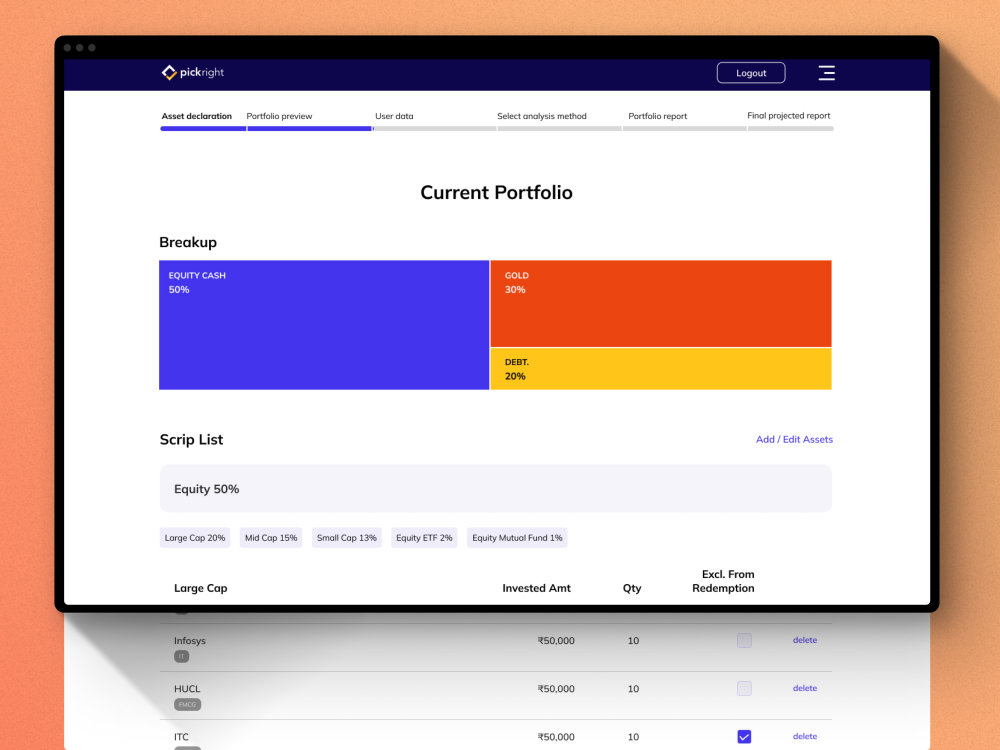Go to User data step
The width and height of the screenshot is (1000, 750).
pyautogui.click(x=394, y=116)
